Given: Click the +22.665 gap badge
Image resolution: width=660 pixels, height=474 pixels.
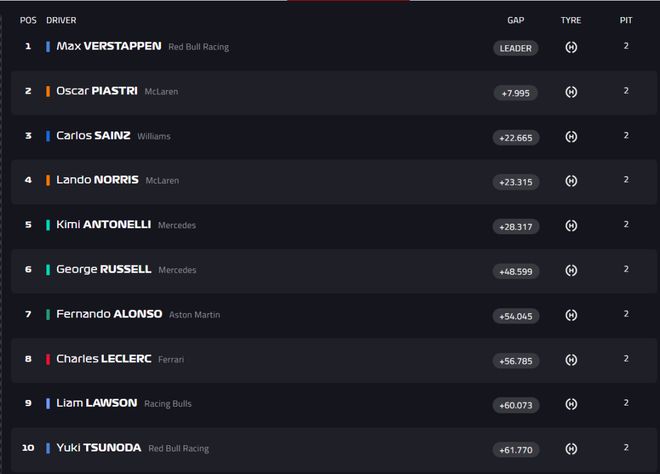Looking at the screenshot, I should 515,137.
